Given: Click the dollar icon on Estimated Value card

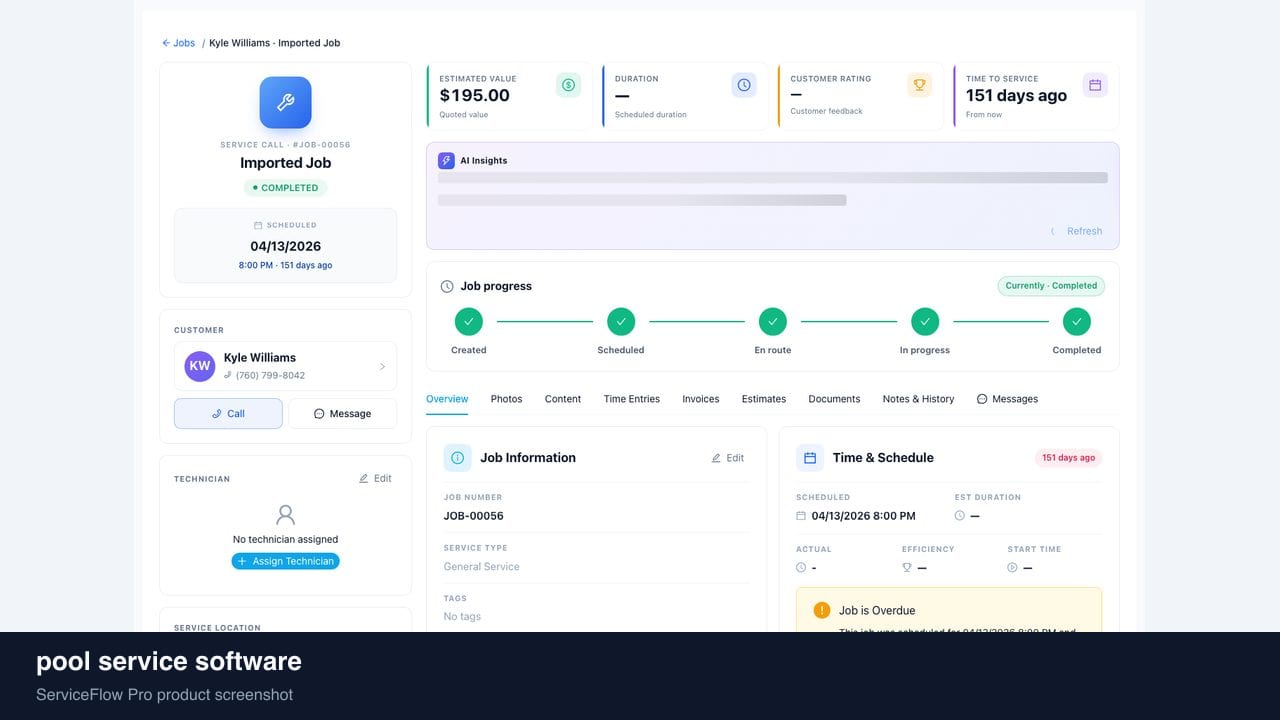Looking at the screenshot, I should click(568, 85).
